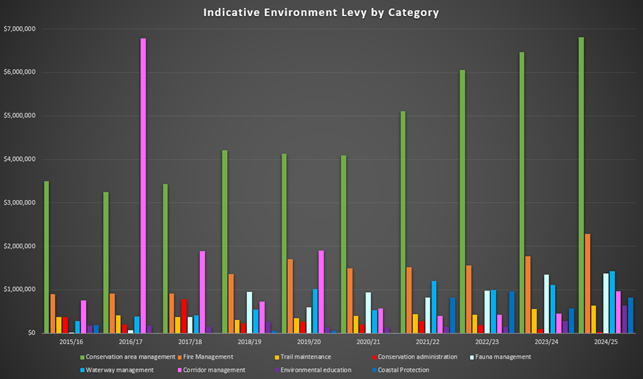This screenshot has height=379, width=643.
Task: Click the Environmental education legend entry
Action: (313, 370)
